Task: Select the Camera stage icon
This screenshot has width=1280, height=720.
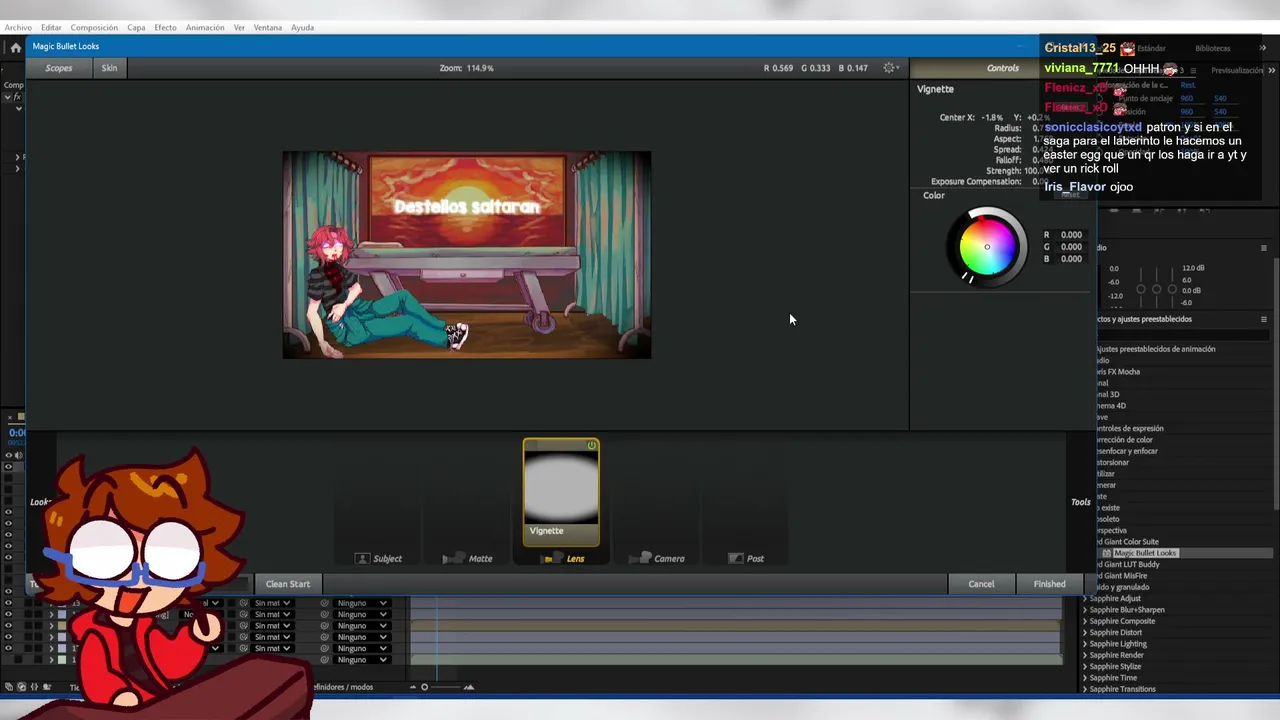Action: coord(640,558)
